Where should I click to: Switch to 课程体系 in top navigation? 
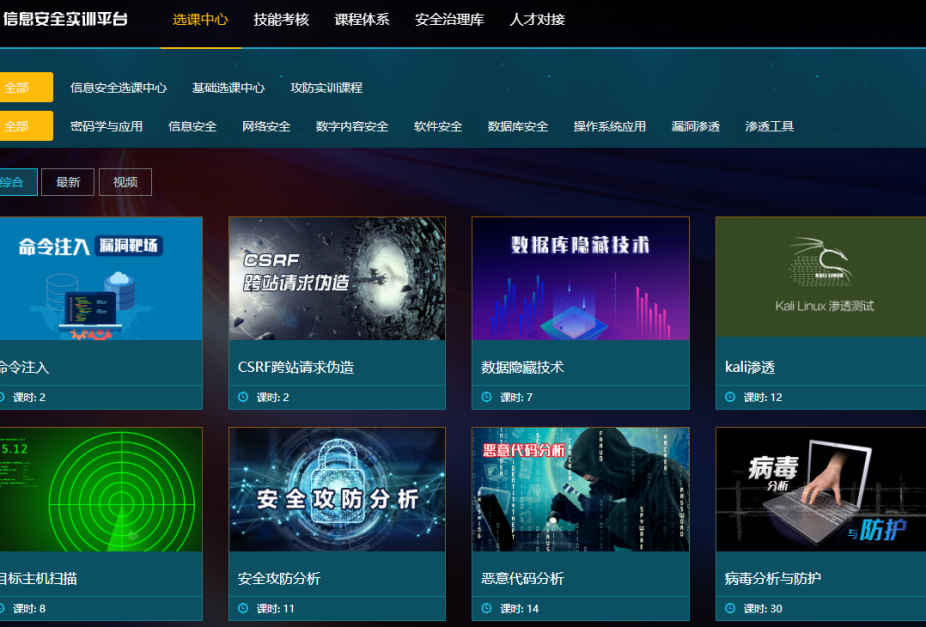tap(362, 19)
